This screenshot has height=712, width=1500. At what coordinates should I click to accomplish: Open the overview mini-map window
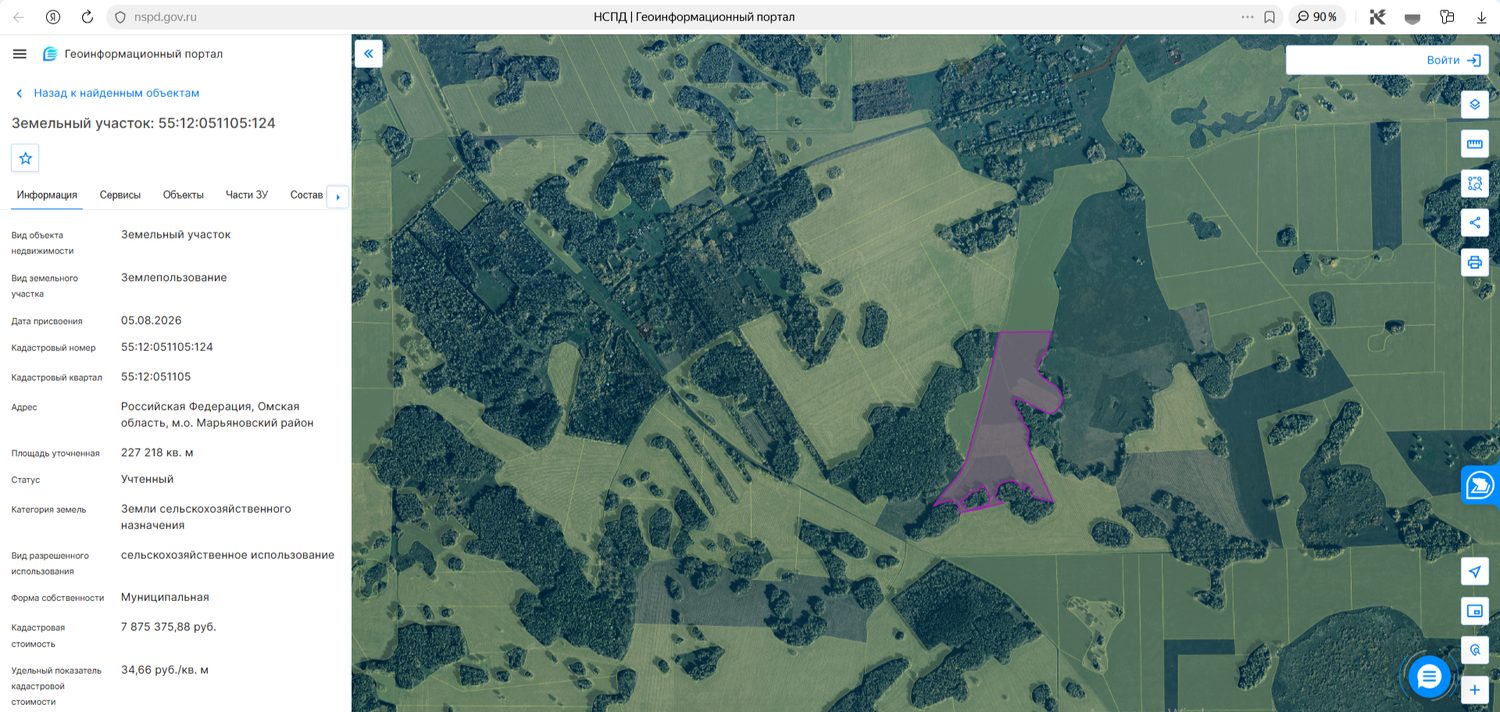(x=1474, y=611)
